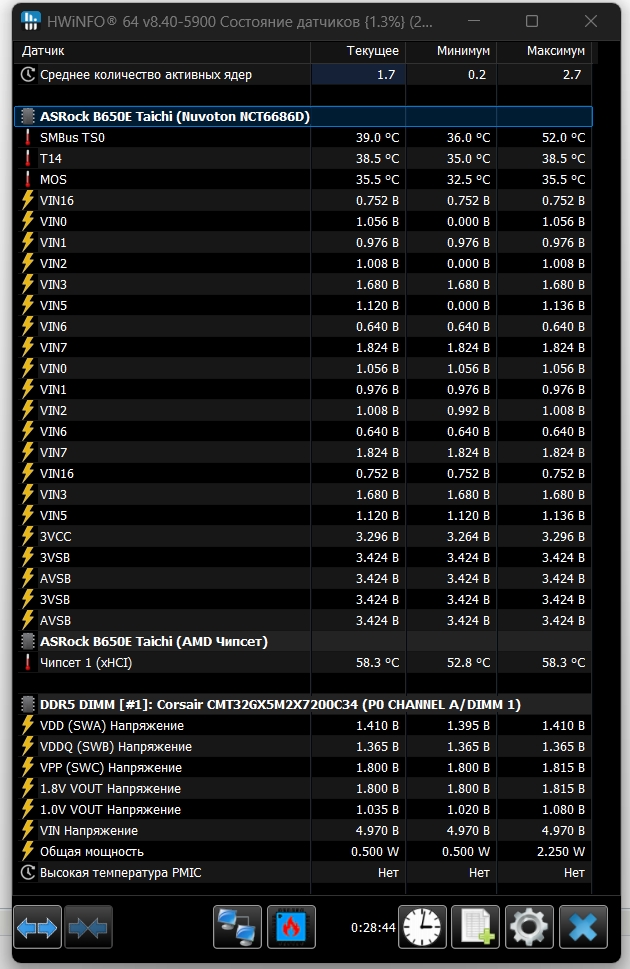Open the remote network computers button

(x=237, y=926)
